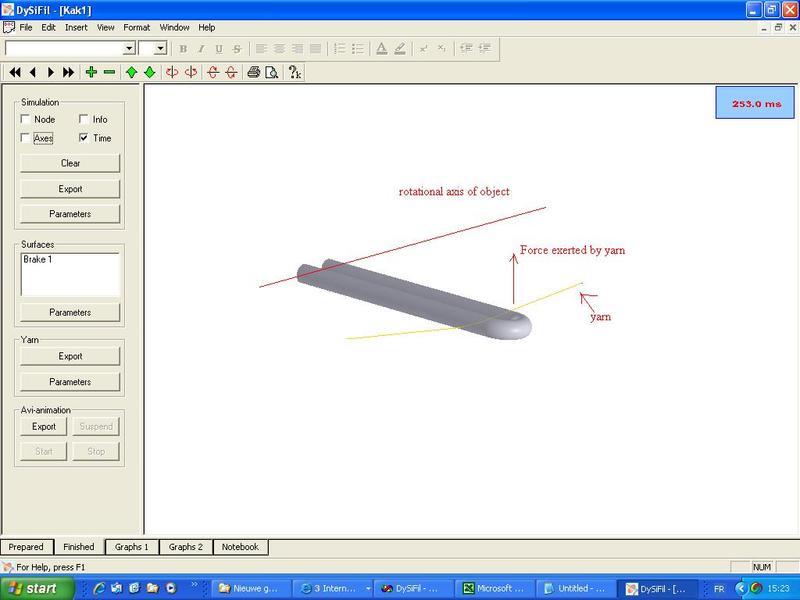This screenshot has height=600, width=800.
Task: Print the current view
Action: 254,72
